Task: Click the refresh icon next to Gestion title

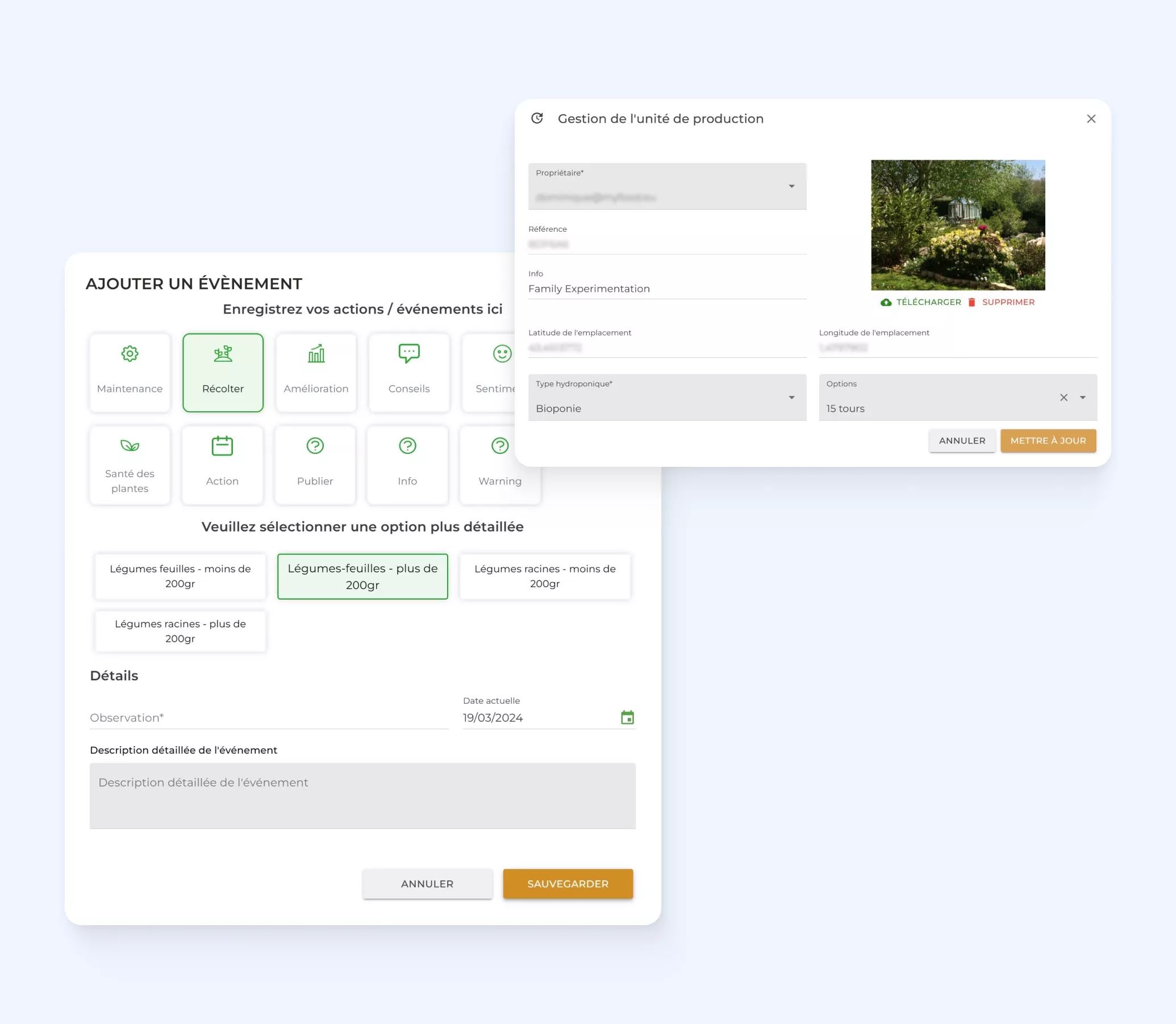Action: click(x=537, y=118)
